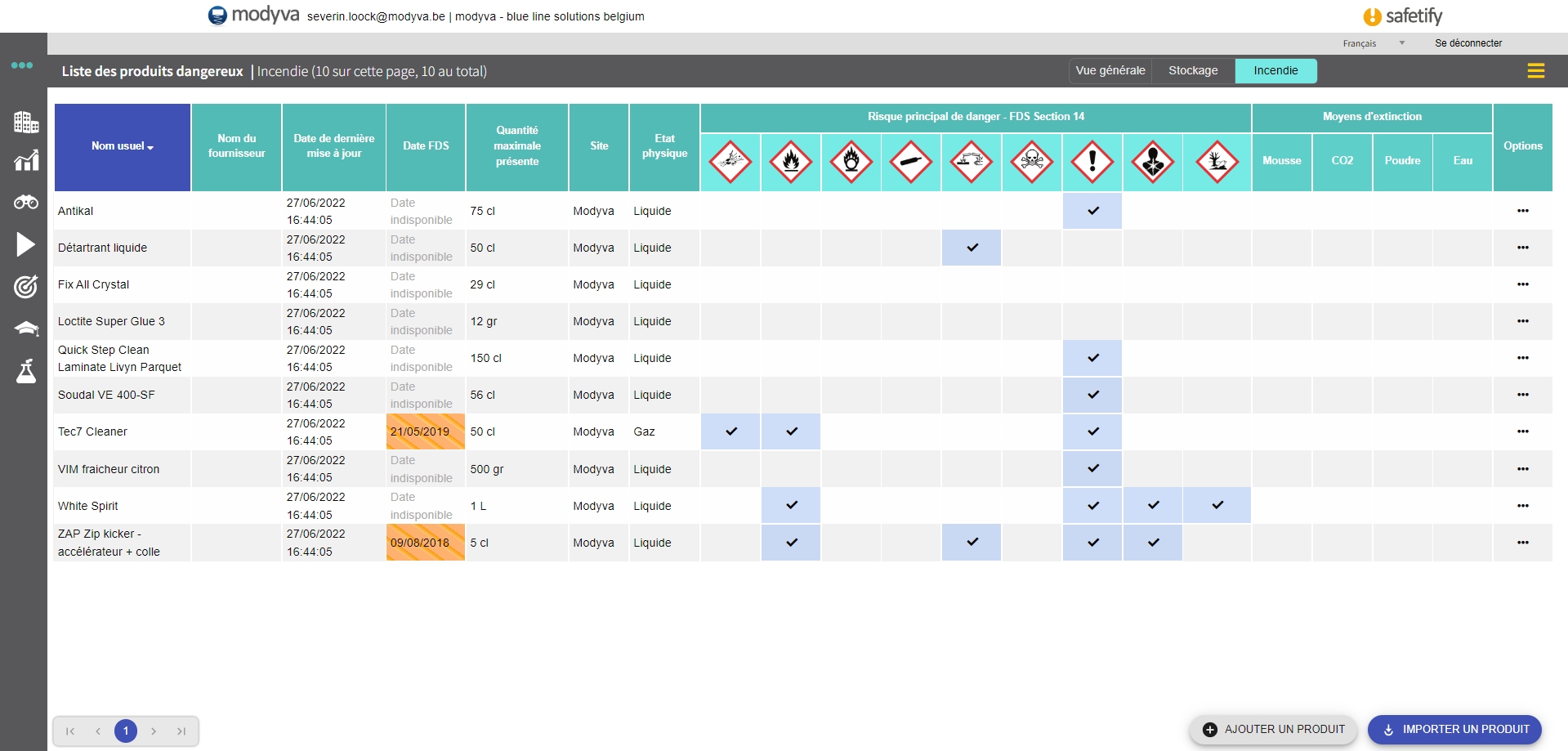Open options dots for Détartrant liquide
The image size is (1568, 751).
click(x=1523, y=248)
